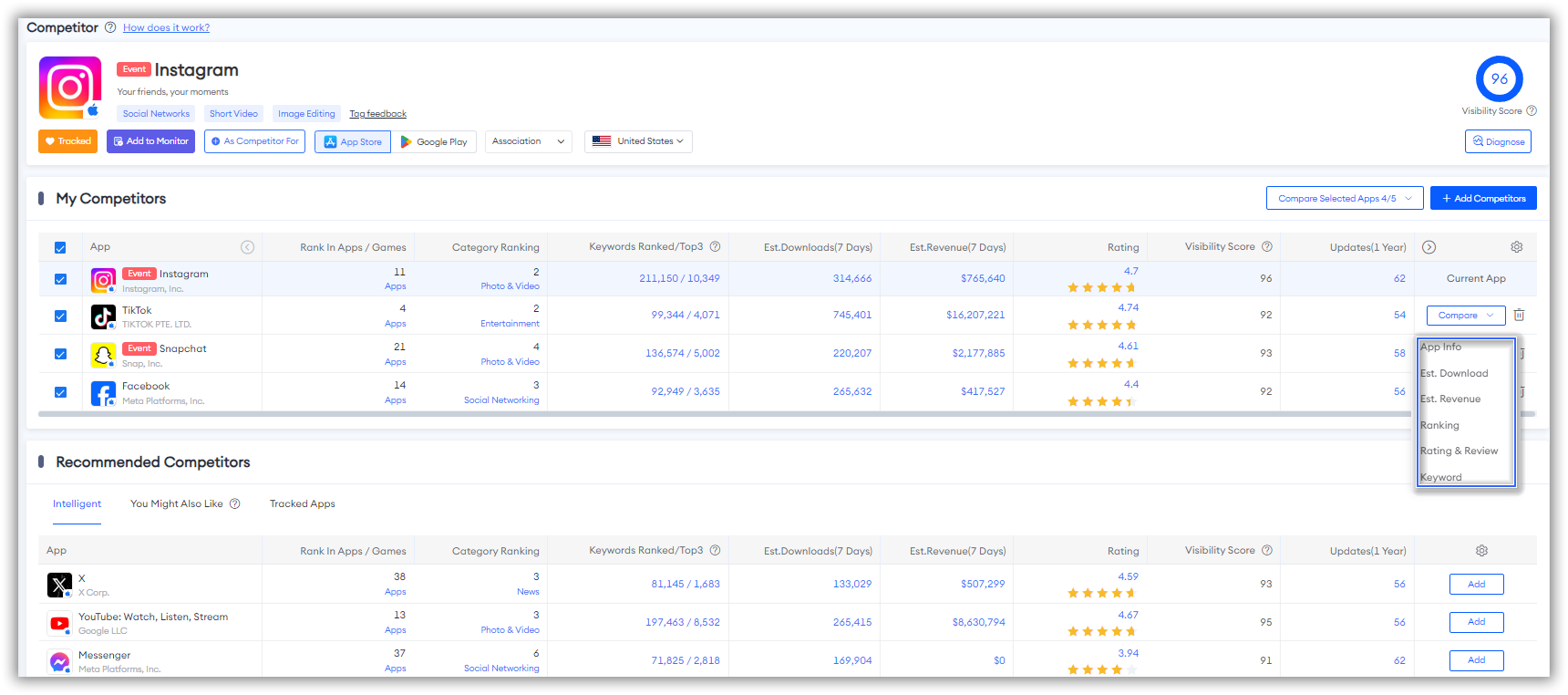Screen dimensions: 1568x695
Task: Open the Association dropdown
Action: point(529,141)
